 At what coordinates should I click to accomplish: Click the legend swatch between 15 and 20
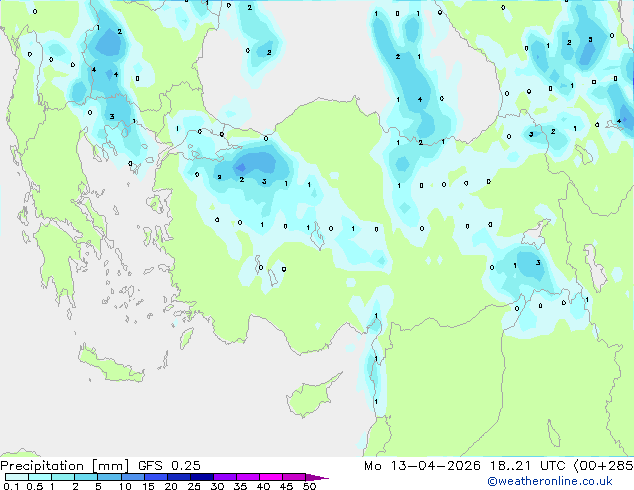click(x=155, y=477)
